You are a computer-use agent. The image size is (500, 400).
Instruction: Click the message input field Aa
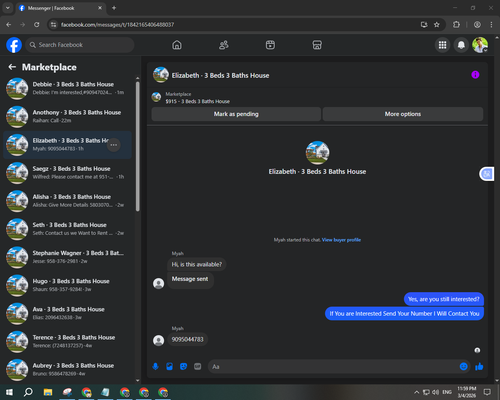[333, 367]
